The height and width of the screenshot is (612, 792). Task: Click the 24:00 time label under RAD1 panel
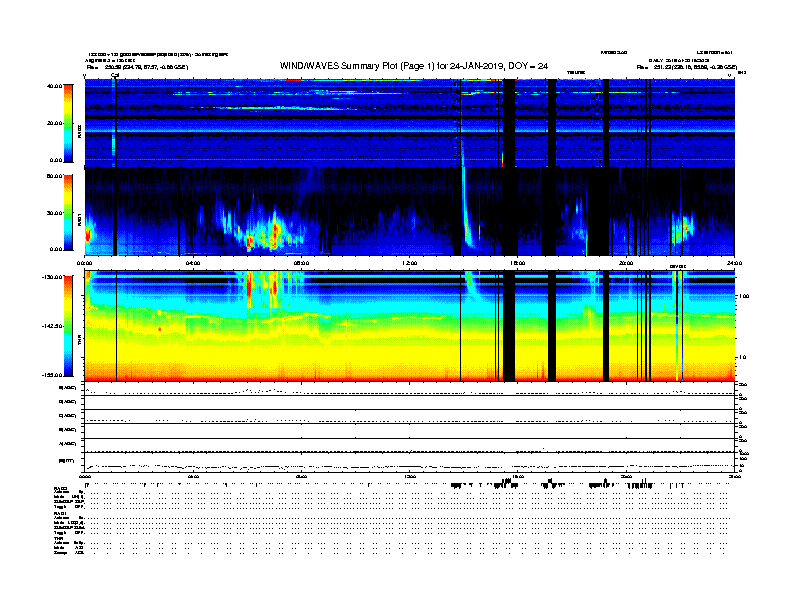734,263
